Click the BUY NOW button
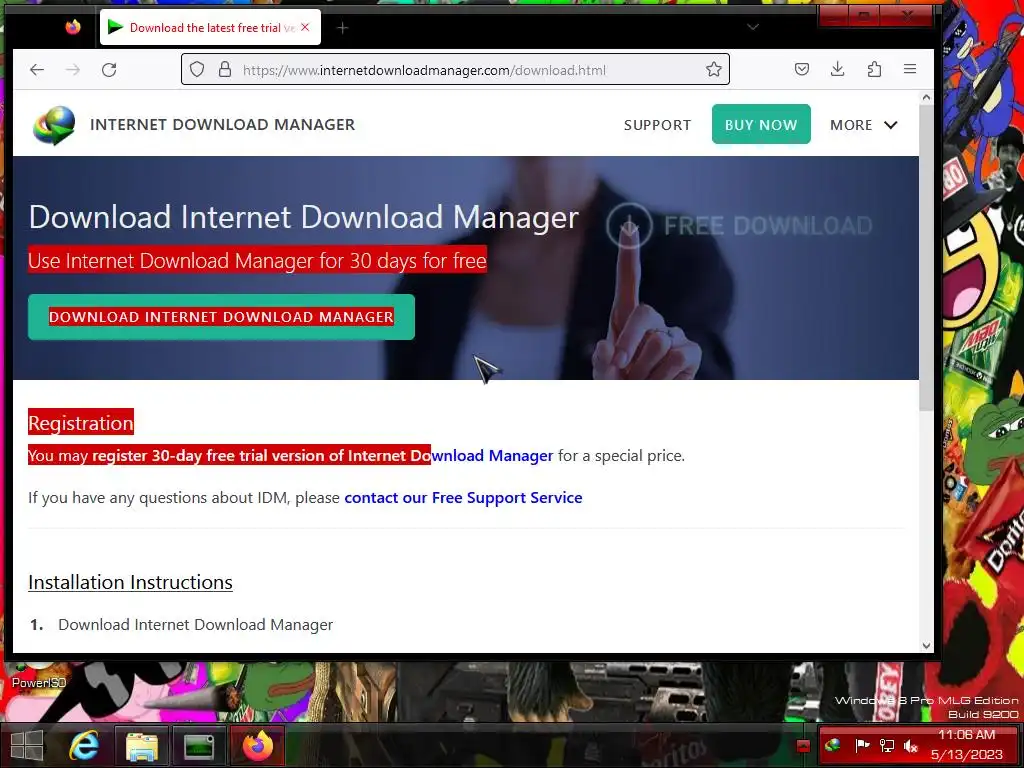The image size is (1024, 768). [x=761, y=124]
